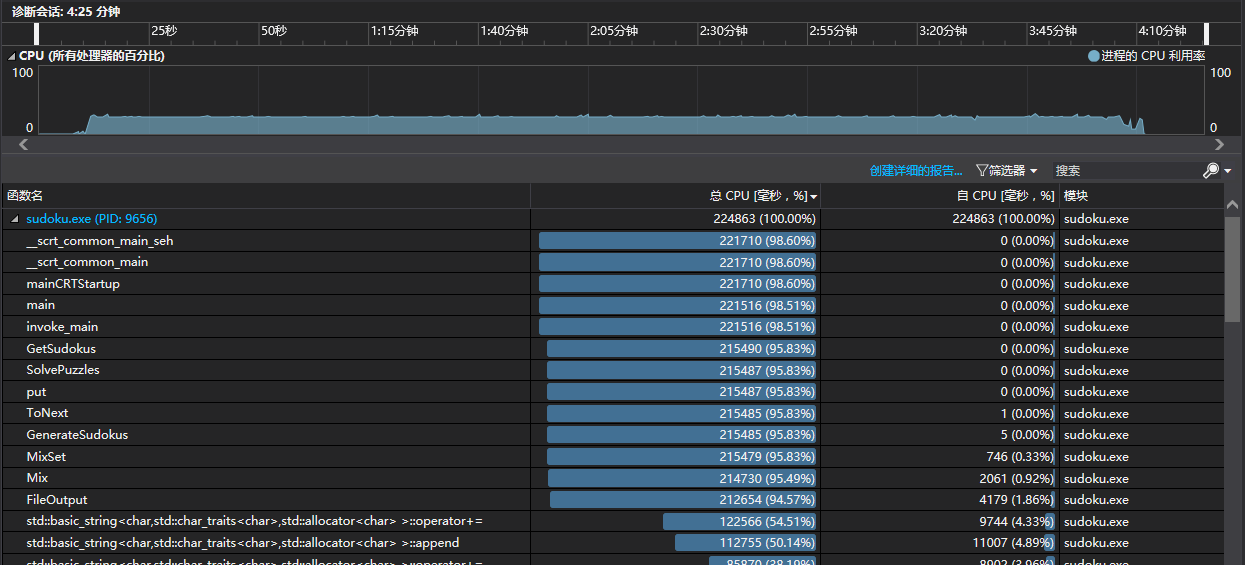The width and height of the screenshot is (1245, 565).
Task: Sort by 函数名 column header
Action: point(265,196)
